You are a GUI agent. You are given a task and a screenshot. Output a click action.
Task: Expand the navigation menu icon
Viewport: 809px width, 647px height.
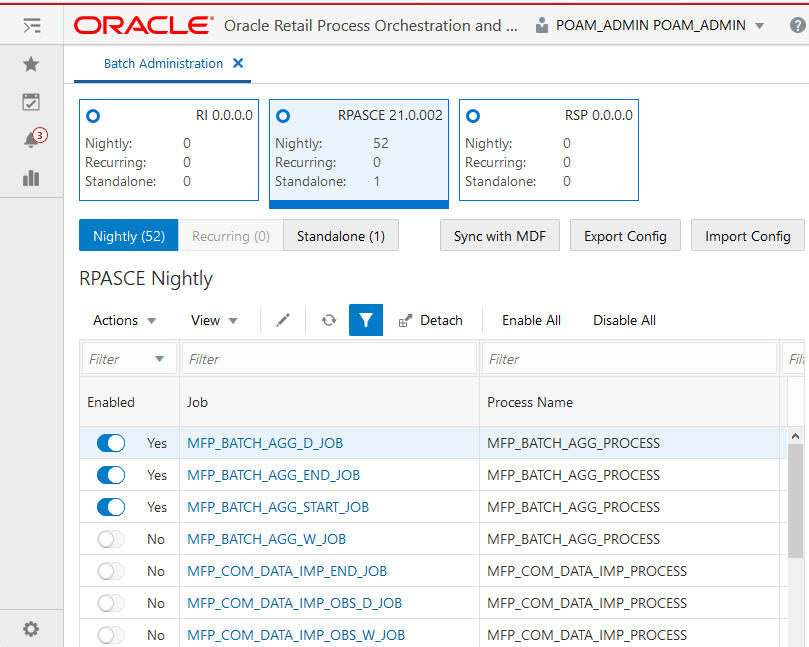click(31, 25)
